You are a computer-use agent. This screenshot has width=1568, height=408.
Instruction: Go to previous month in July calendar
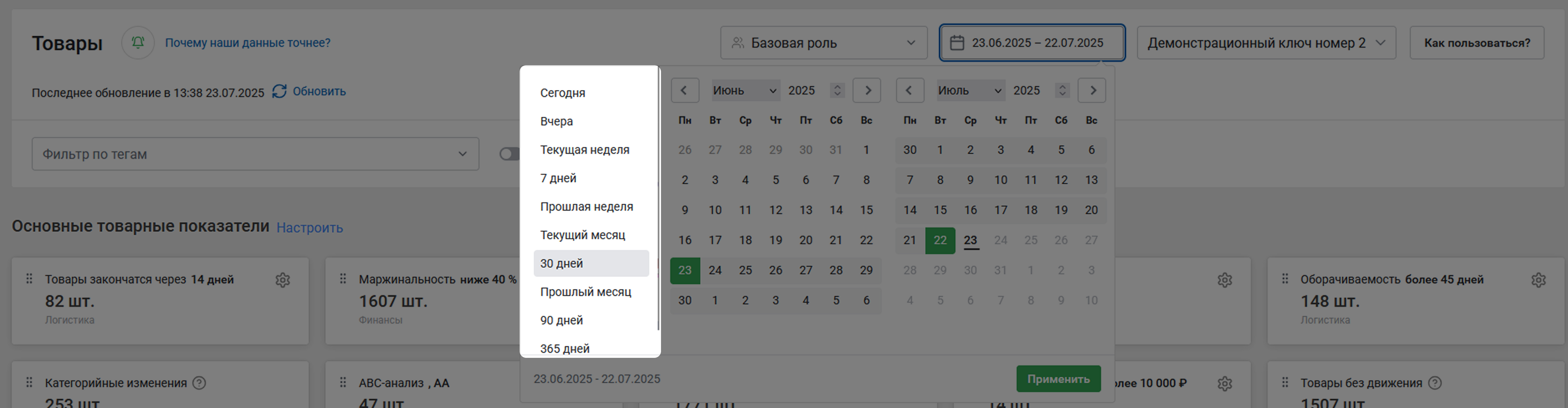pyautogui.click(x=910, y=91)
